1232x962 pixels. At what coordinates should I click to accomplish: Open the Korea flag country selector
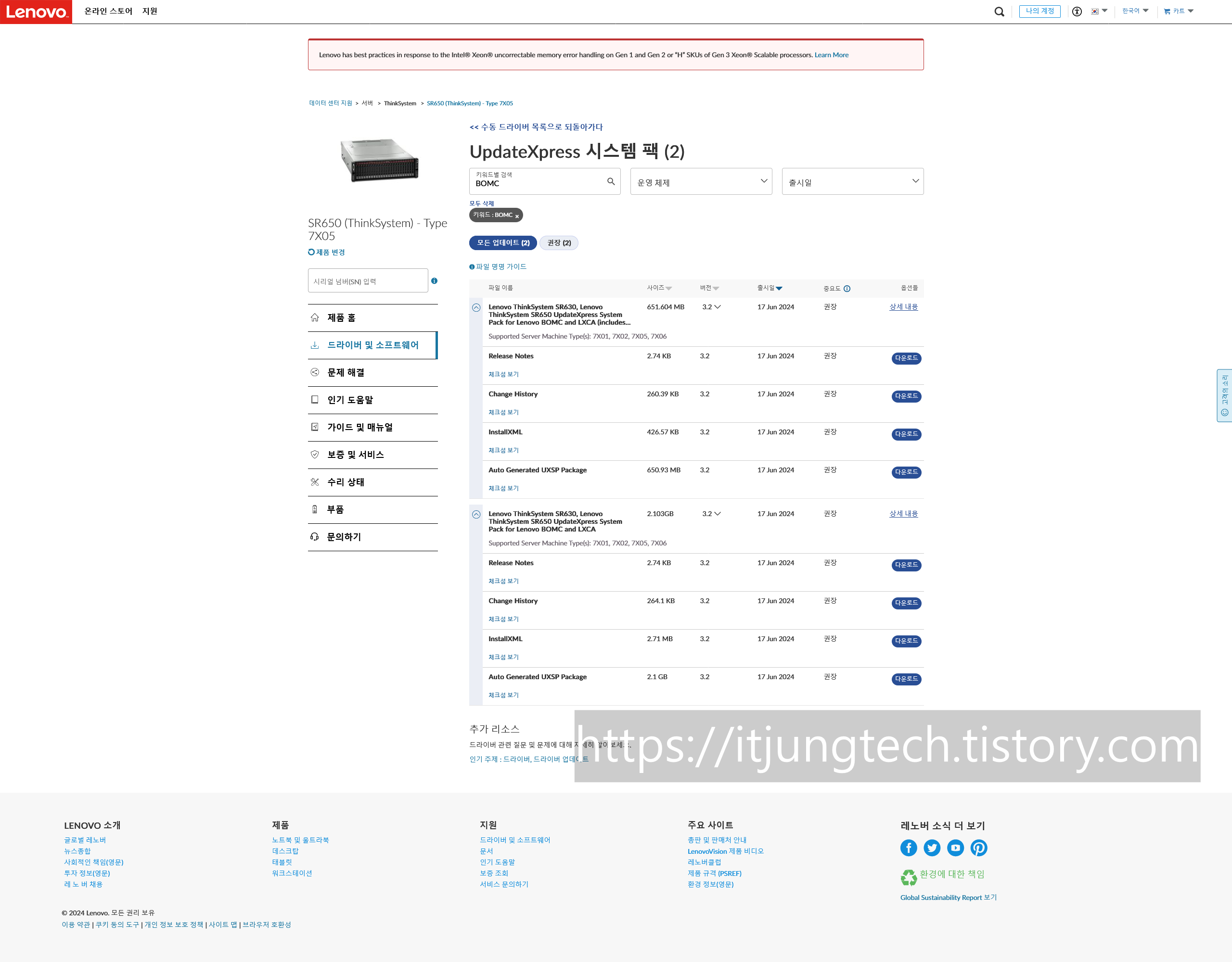(x=1099, y=11)
